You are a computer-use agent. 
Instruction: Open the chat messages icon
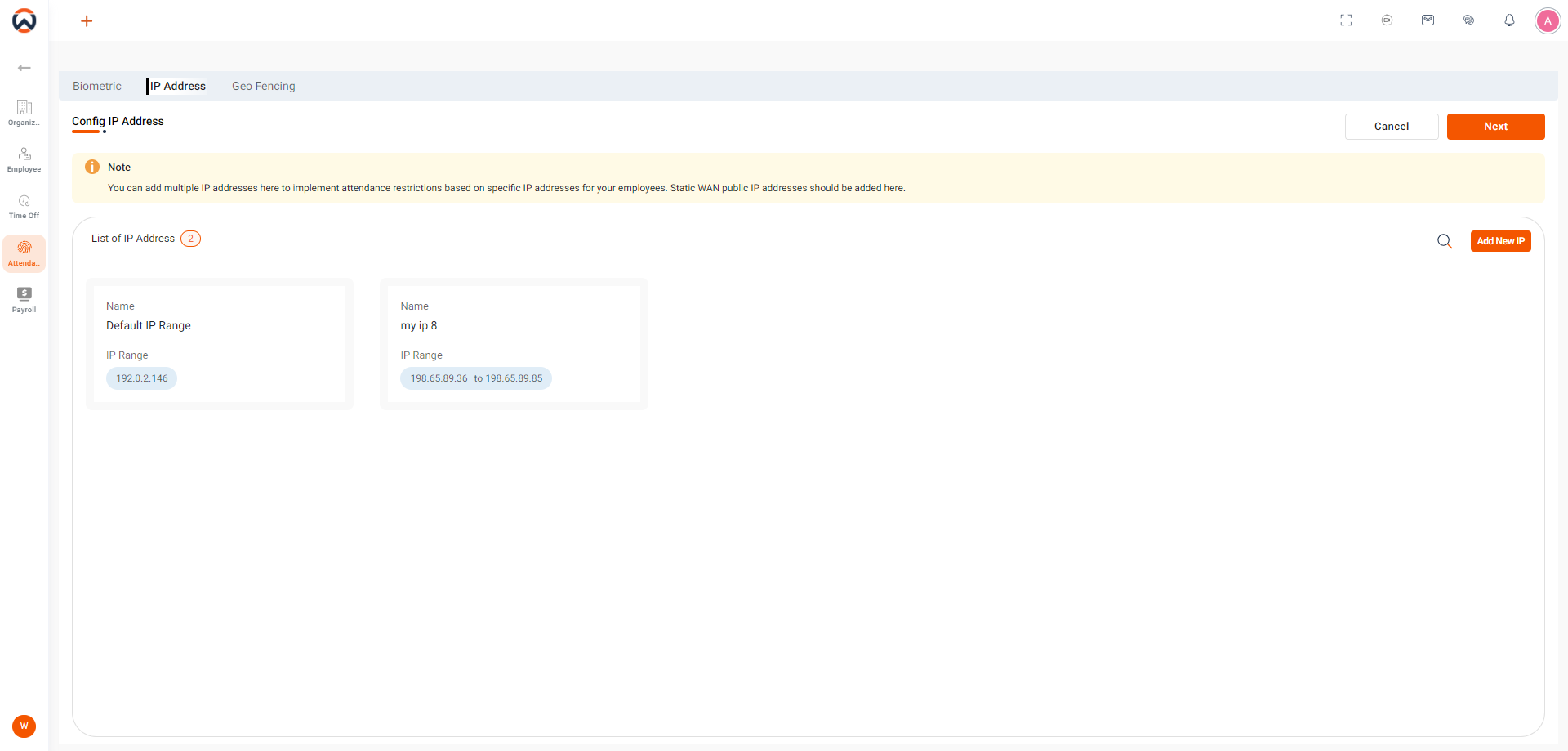1468,20
